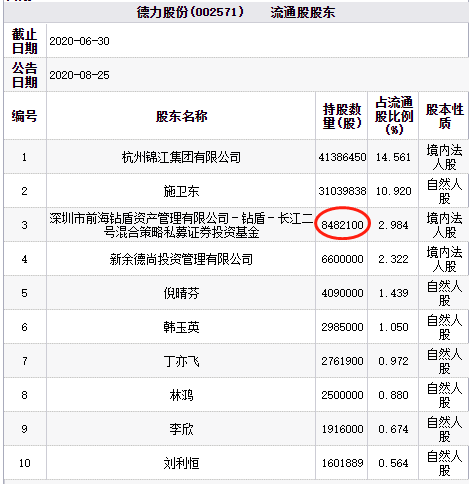Select shareholder 丁亦飞
Screen dimensions: 474x484
pyautogui.click(x=181, y=361)
